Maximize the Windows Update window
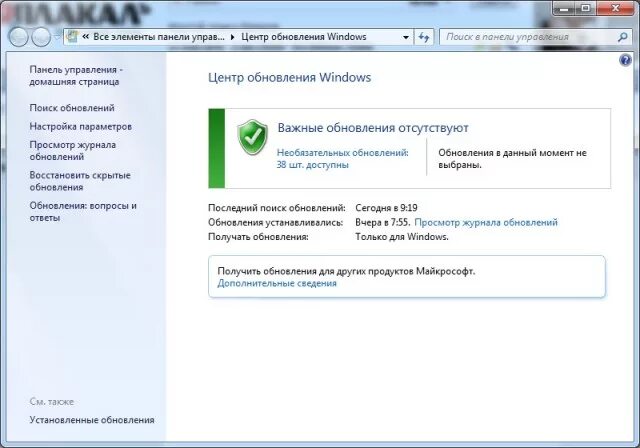Screen dimensions: 640x448 click(x=585, y=8)
